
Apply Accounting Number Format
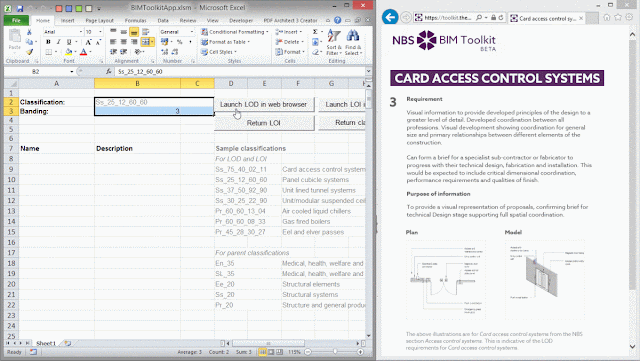point(164,42)
